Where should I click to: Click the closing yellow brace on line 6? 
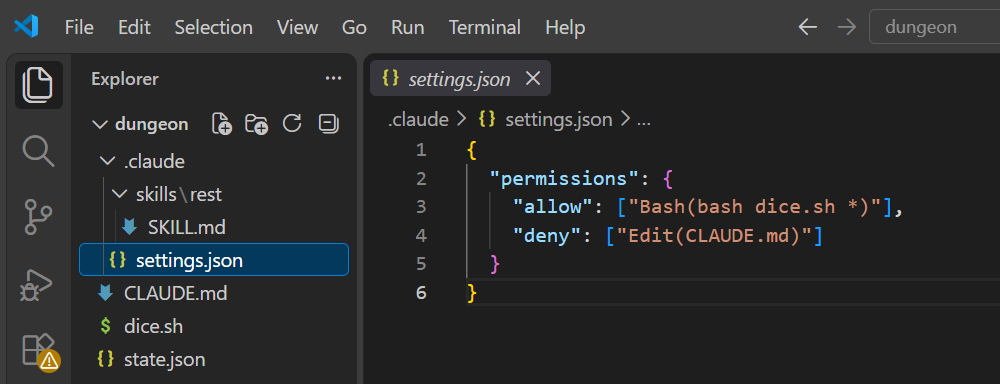[x=472, y=293]
